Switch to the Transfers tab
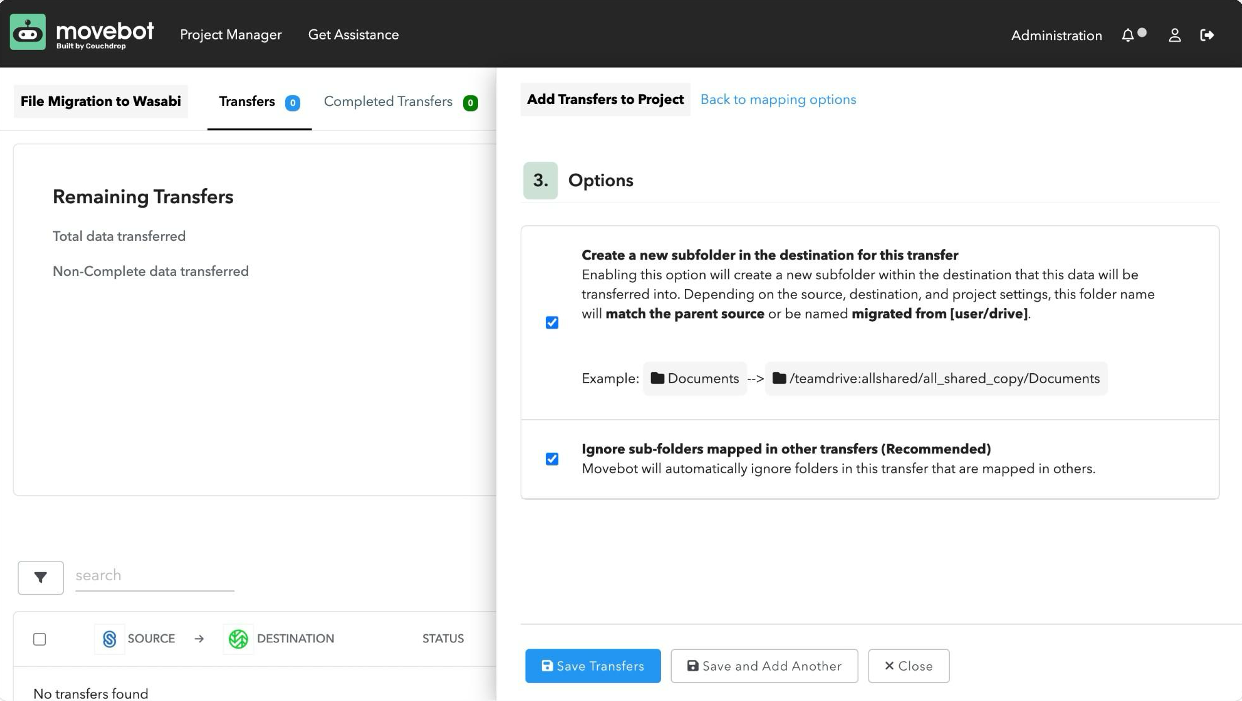This screenshot has width=1242, height=701. [x=259, y=102]
